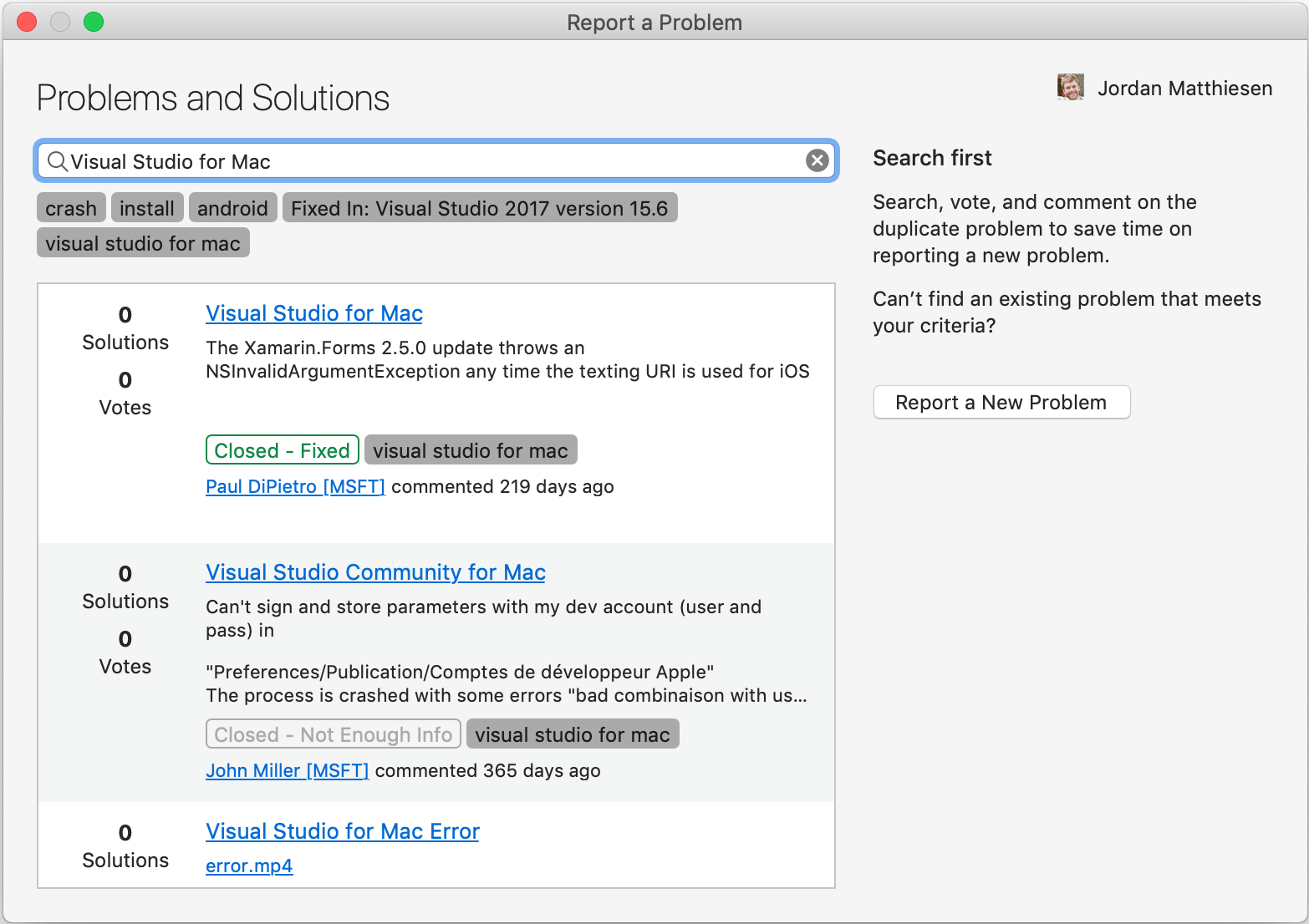
Task: Select the android filter tag
Action: pos(232,208)
